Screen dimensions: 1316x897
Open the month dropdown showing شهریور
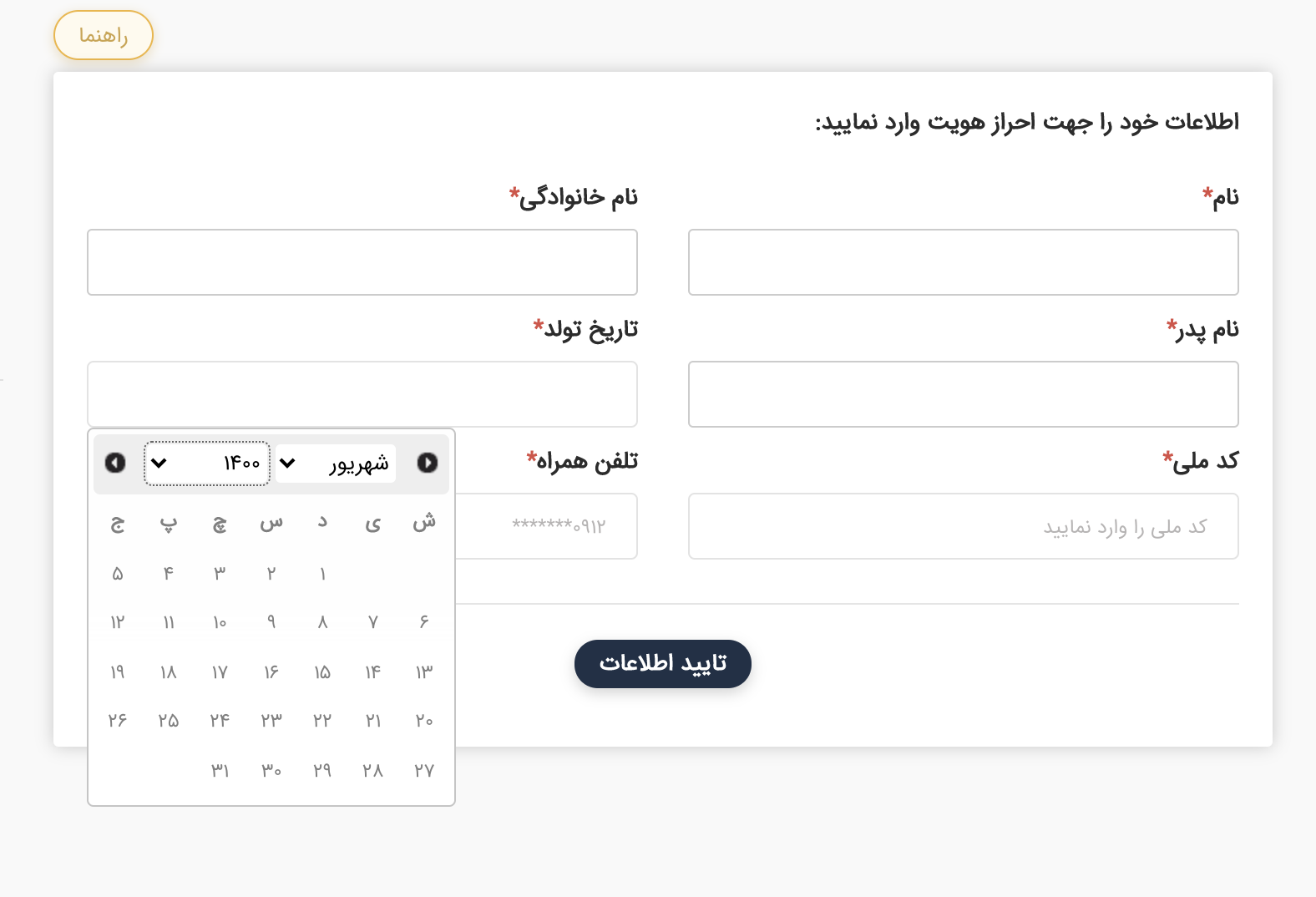[336, 463]
